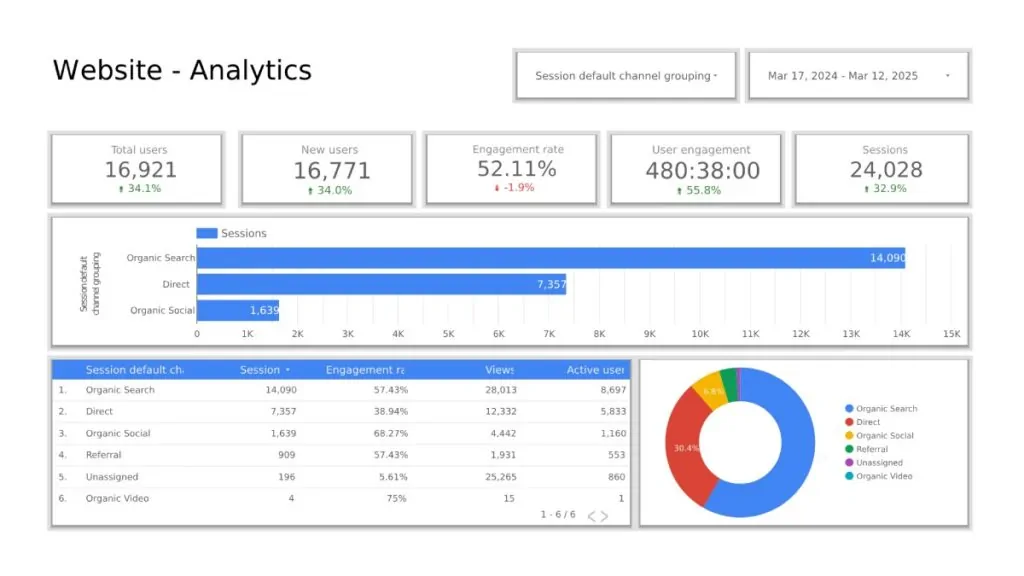Screen dimensions: 1024x576
Task: Click the Organic Social bar showing 1,639
Action: (238, 310)
